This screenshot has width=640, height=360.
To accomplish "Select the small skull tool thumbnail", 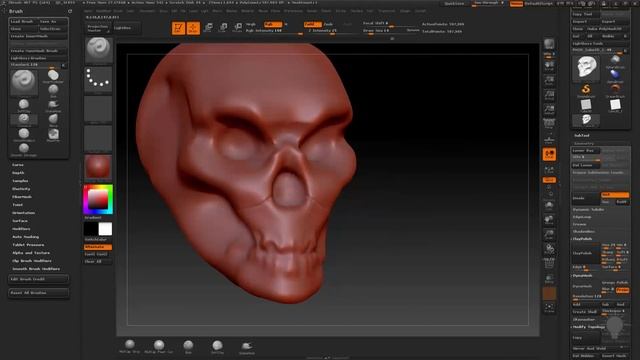I will (x=586, y=120).
